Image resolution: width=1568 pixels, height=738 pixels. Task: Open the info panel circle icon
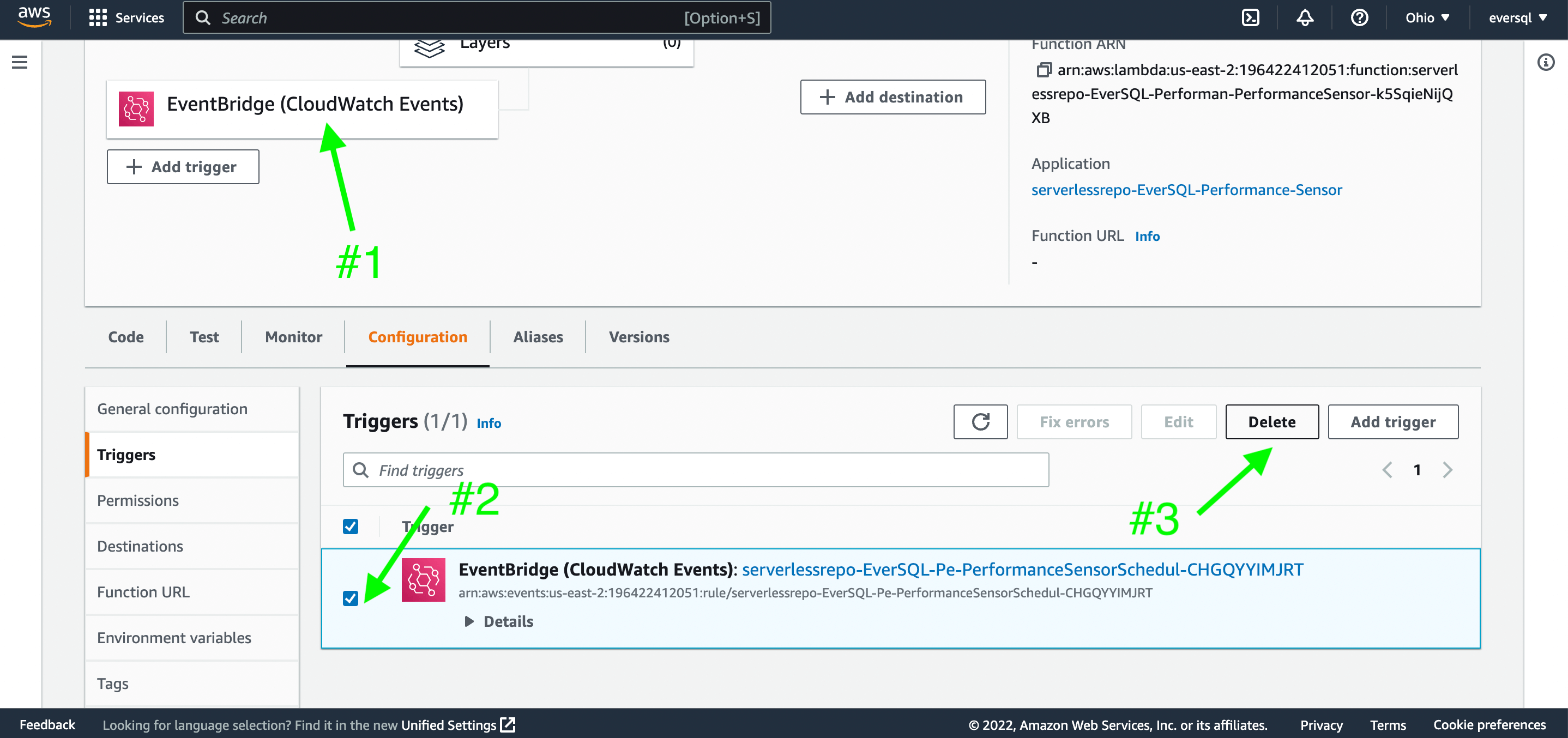tap(1546, 62)
